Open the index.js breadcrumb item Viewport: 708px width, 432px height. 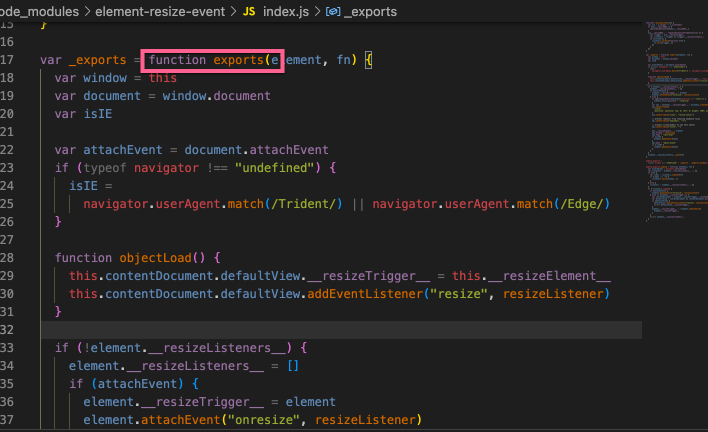(286, 11)
